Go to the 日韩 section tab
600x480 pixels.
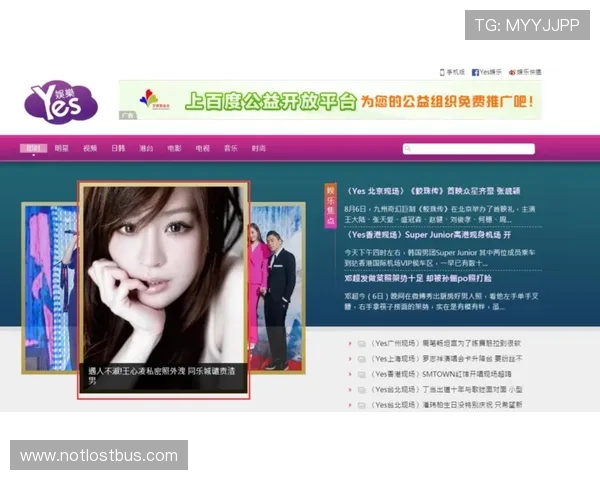point(118,148)
